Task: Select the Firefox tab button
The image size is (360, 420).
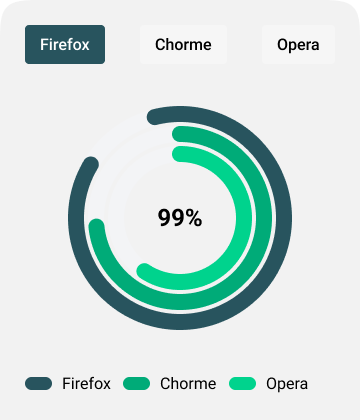Action: click(65, 44)
